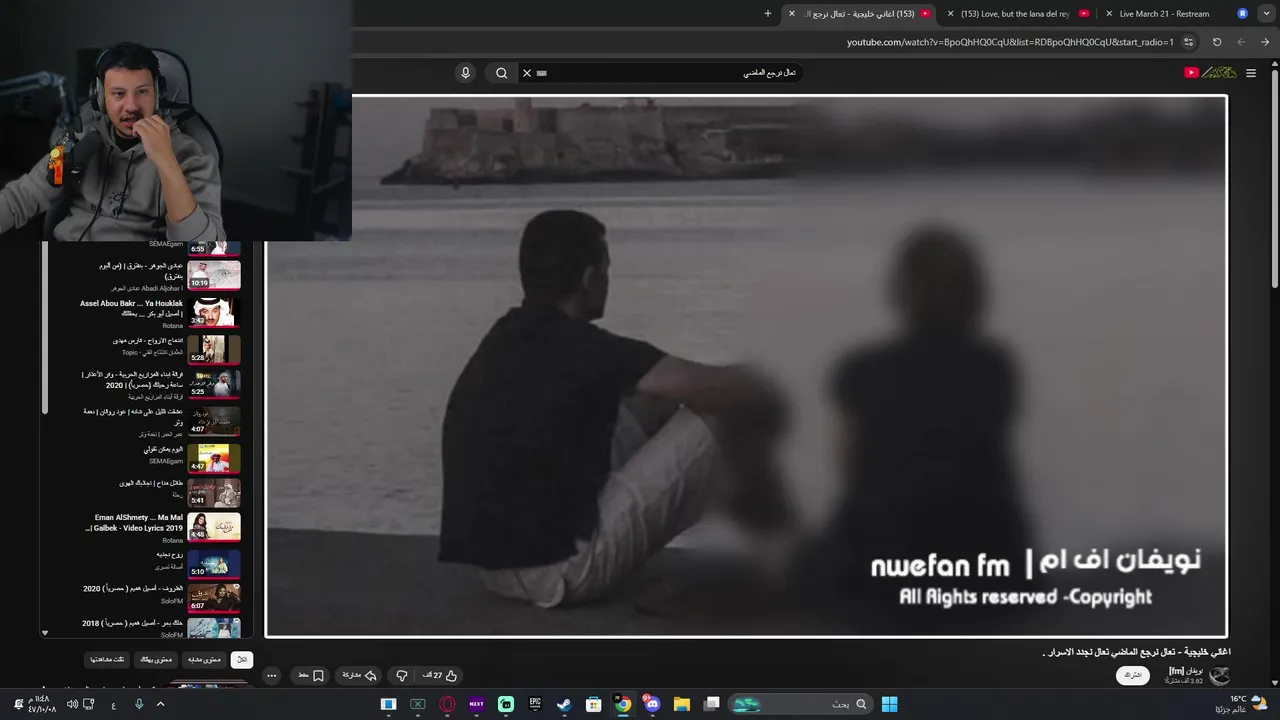The image size is (1280, 720).
Task: Open the Chrome profile avatar R
Action: click(x=1243, y=14)
